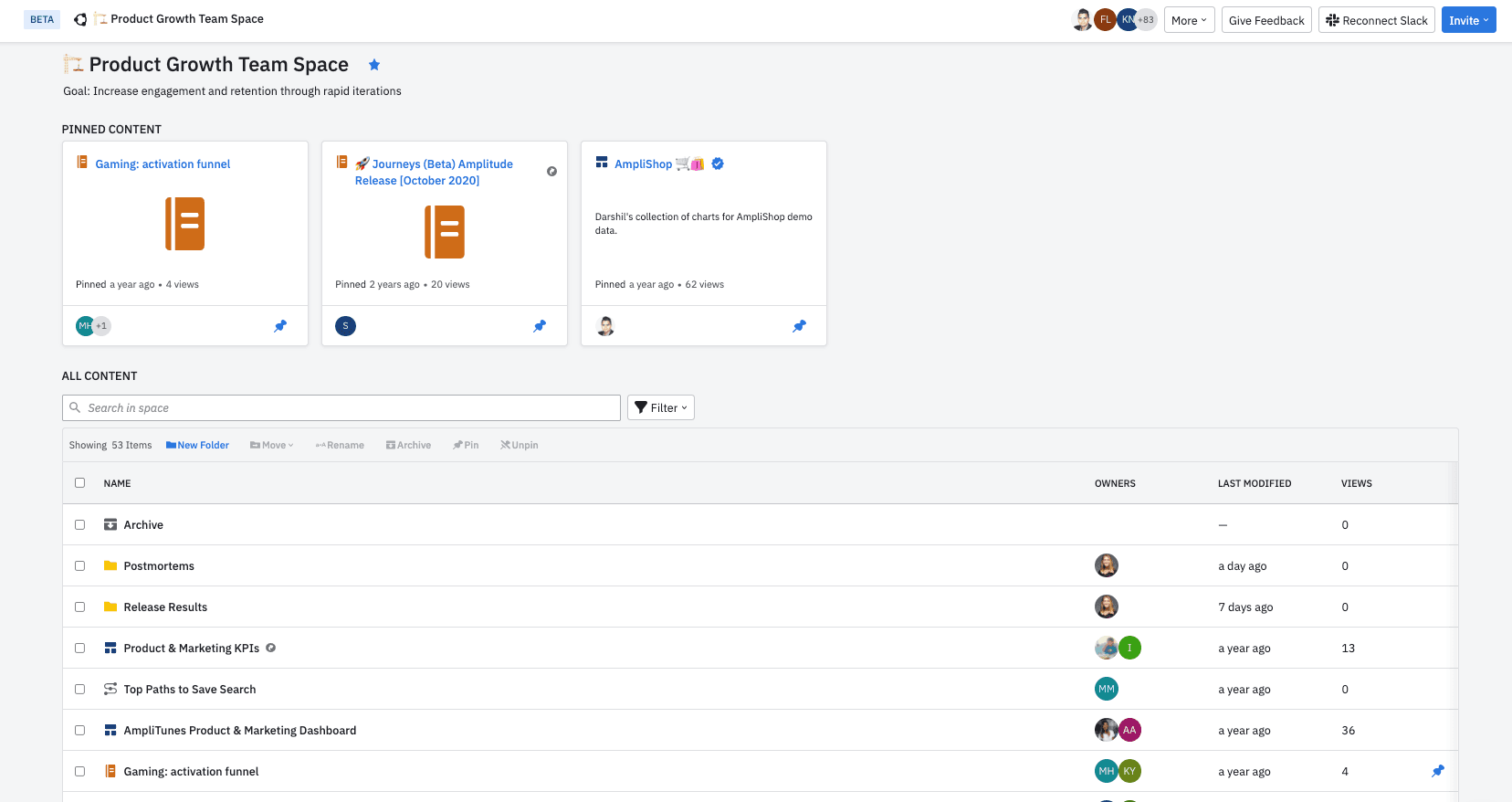Click the Give Feedback button
This screenshot has width=1512, height=802.
click(1266, 20)
